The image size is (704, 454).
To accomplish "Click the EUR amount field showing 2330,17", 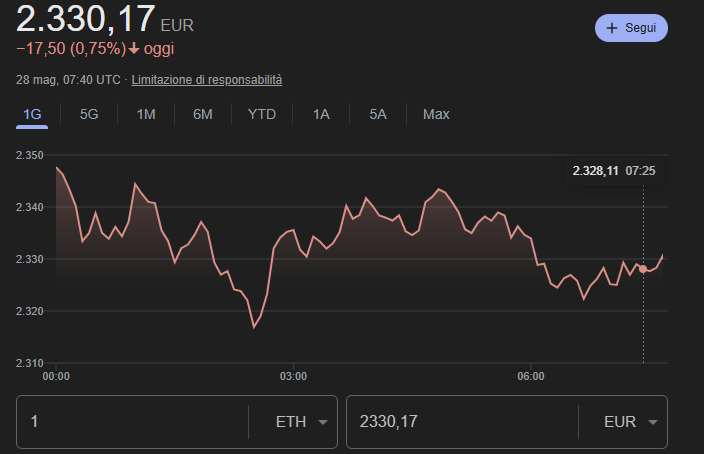I will pyautogui.click(x=460, y=422).
